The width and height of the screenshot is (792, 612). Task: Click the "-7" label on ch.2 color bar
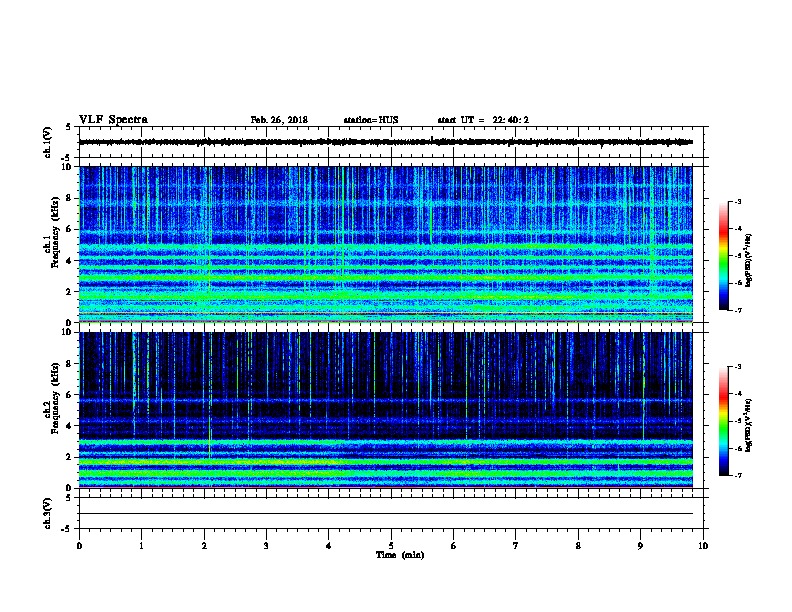pos(737,475)
